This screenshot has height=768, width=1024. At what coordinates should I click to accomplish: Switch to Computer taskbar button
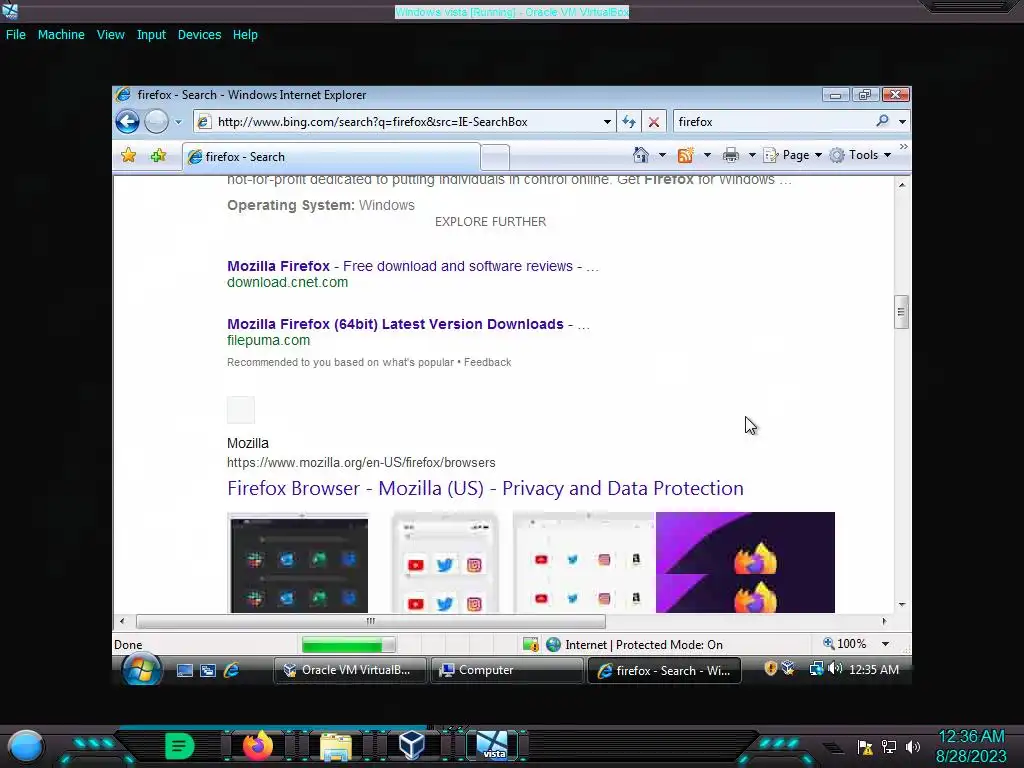pyautogui.click(x=507, y=670)
